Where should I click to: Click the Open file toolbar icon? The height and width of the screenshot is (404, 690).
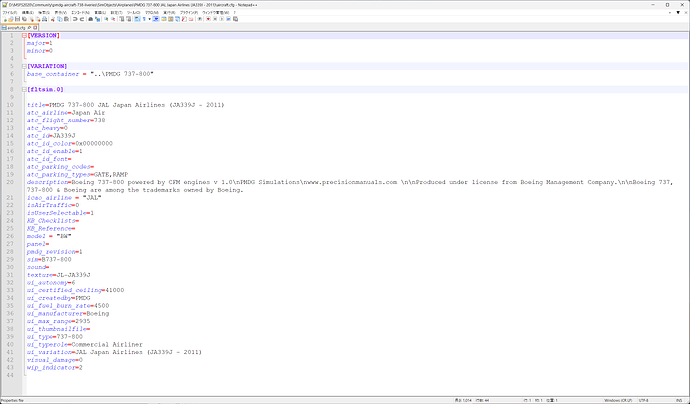11,19
